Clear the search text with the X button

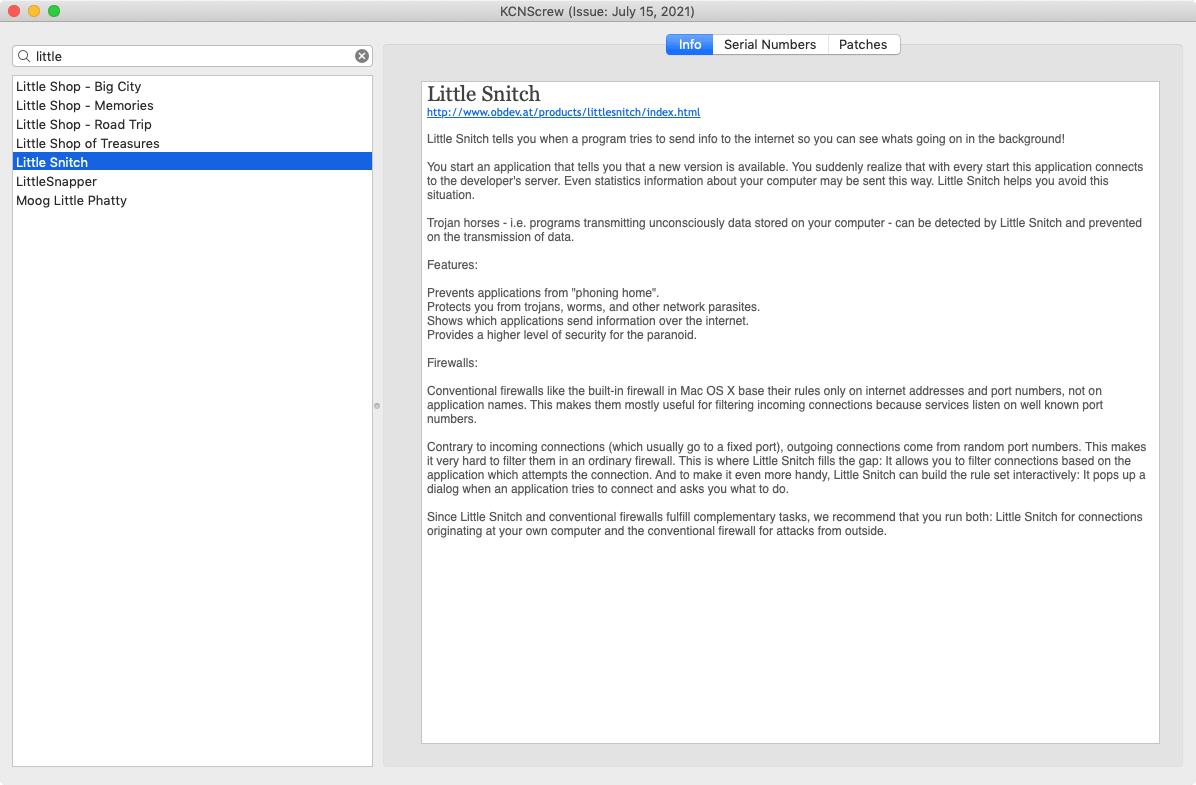click(362, 56)
